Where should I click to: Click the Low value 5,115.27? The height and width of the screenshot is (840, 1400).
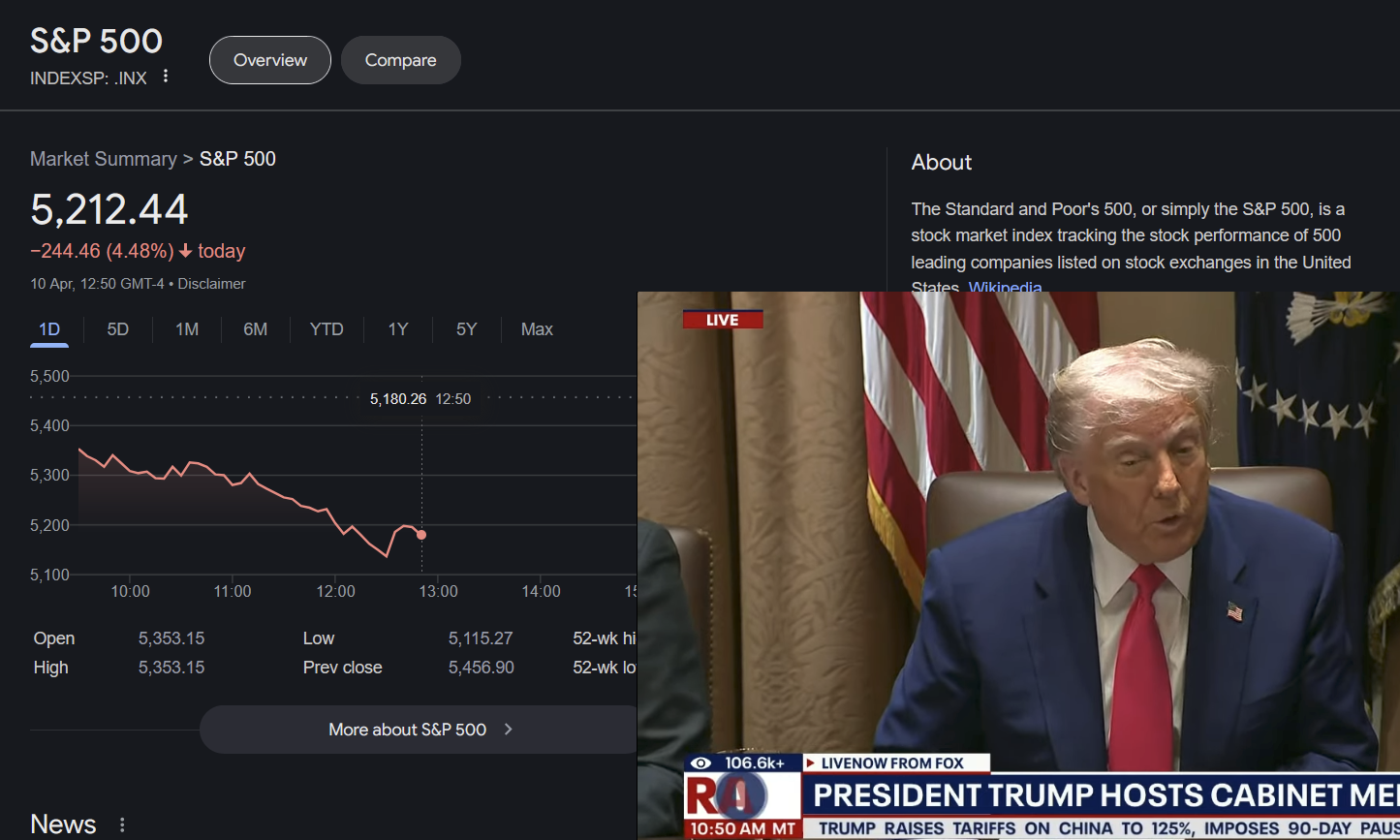click(481, 638)
